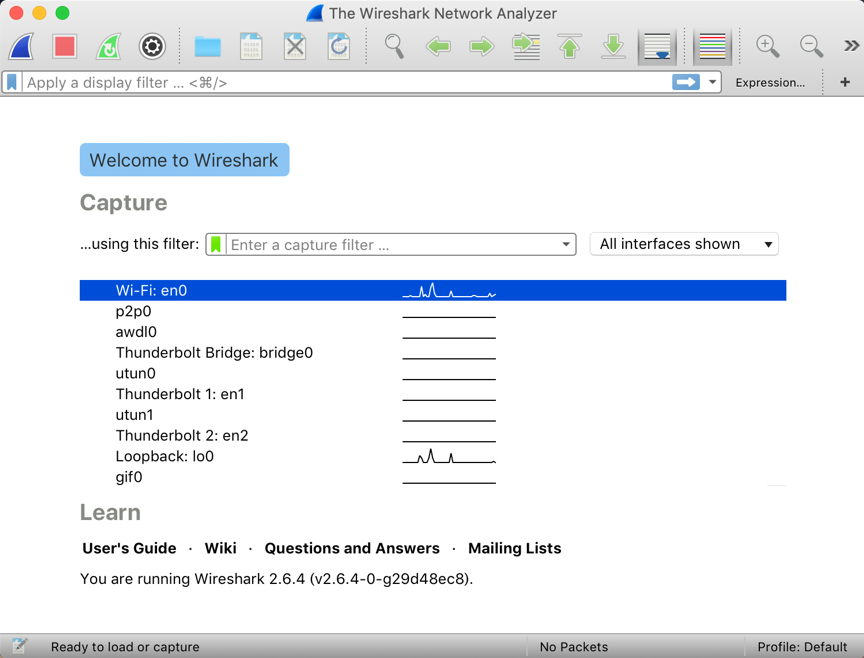Select Thunderbolt 2: en2 interface
Screen dimensions: 864x658
point(433,435)
